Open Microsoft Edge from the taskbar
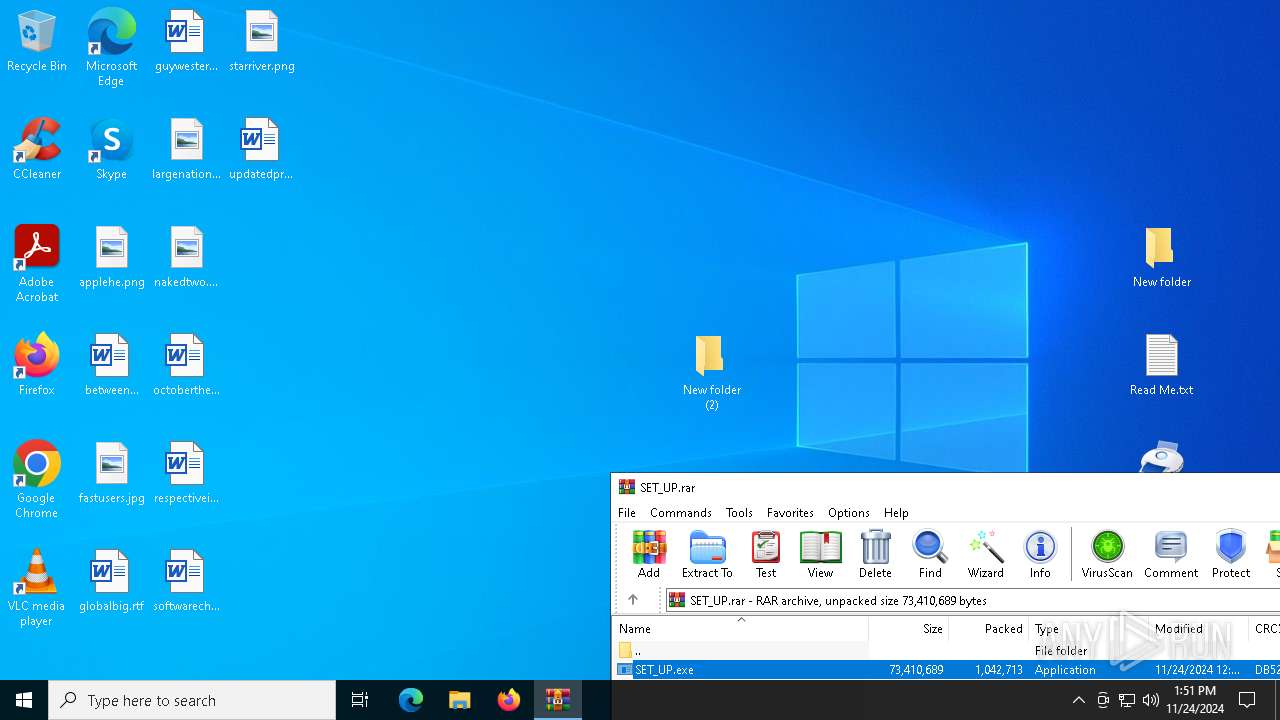The width and height of the screenshot is (1280, 720). (411, 700)
